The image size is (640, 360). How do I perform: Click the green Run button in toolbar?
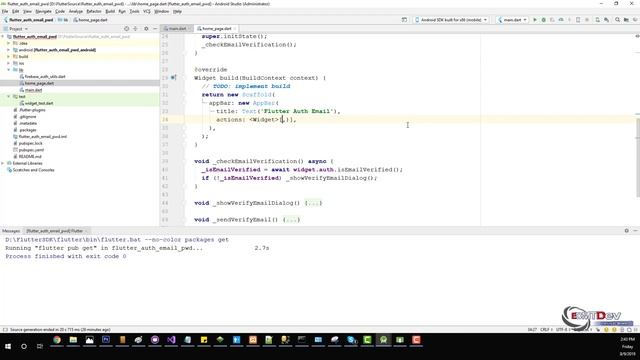click(x=535, y=20)
